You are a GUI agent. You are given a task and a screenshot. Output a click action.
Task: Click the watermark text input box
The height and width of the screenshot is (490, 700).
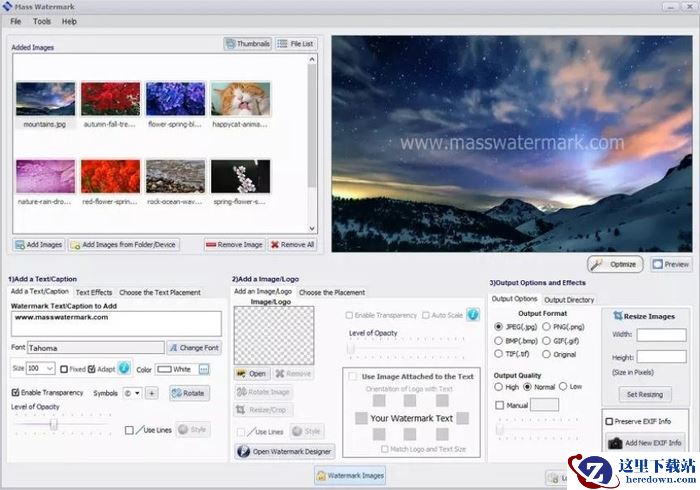pyautogui.click(x=116, y=324)
